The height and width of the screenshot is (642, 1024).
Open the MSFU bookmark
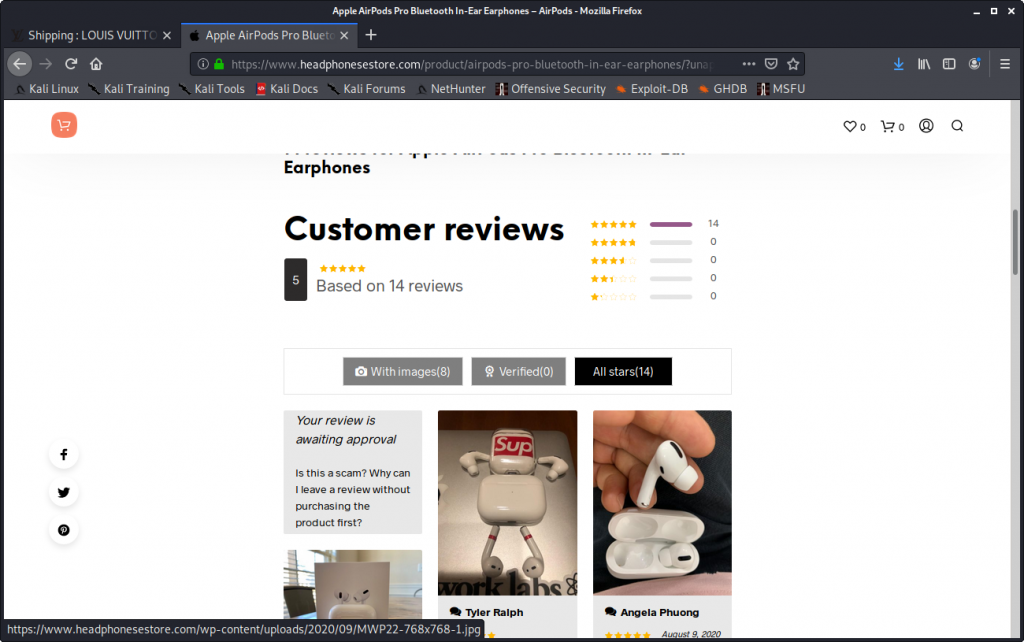[x=781, y=89]
